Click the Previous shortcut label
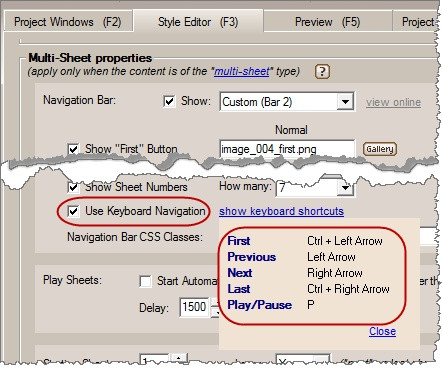Viewport: 442px width, 370px height. pyautogui.click(x=252, y=257)
